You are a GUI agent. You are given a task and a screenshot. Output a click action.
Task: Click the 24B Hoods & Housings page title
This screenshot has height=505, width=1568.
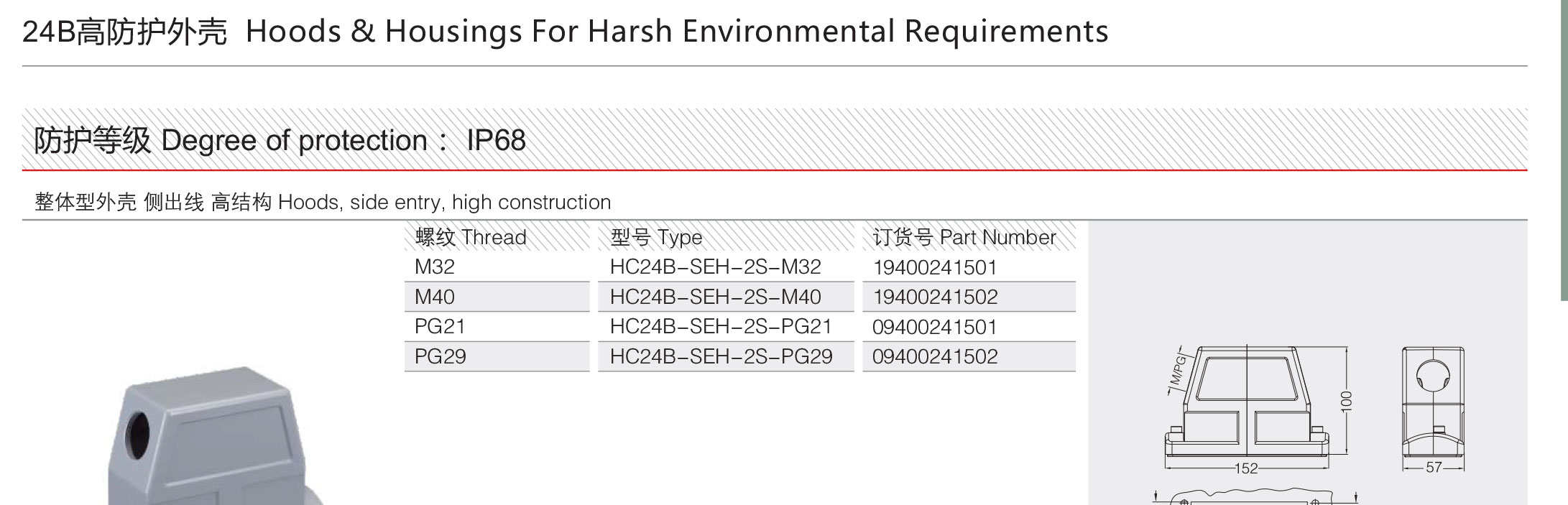[566, 31]
